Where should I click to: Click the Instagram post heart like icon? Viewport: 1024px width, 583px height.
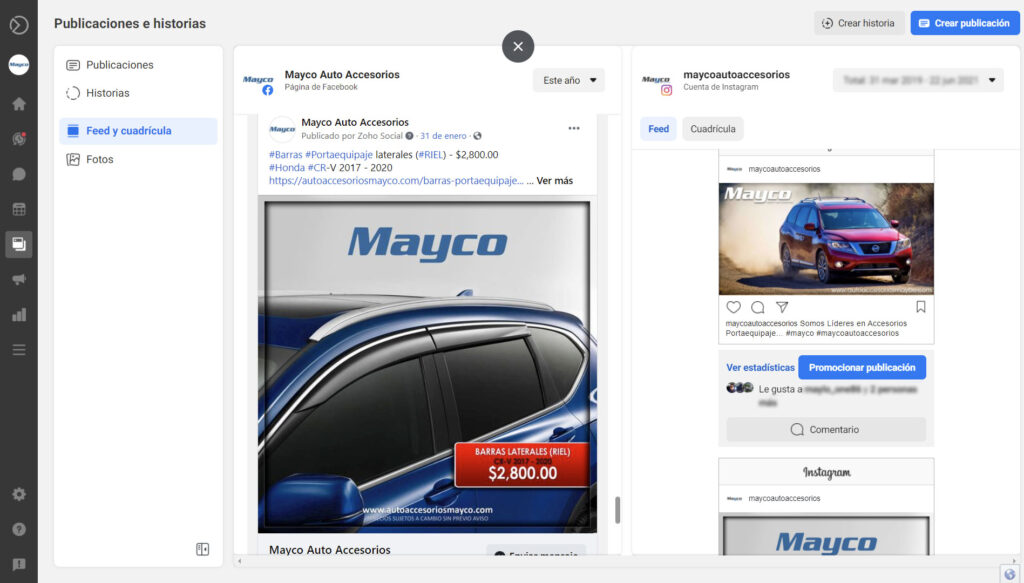tap(734, 307)
